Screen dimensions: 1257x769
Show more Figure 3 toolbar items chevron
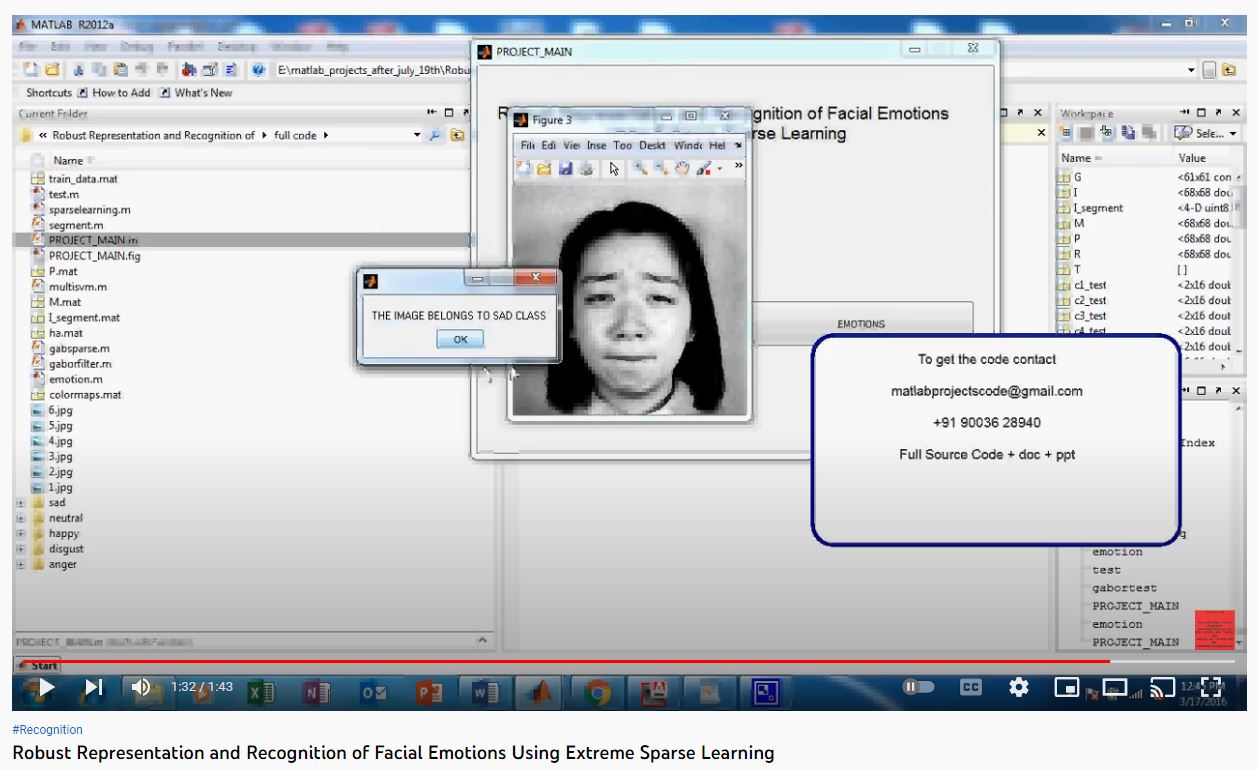point(739,166)
